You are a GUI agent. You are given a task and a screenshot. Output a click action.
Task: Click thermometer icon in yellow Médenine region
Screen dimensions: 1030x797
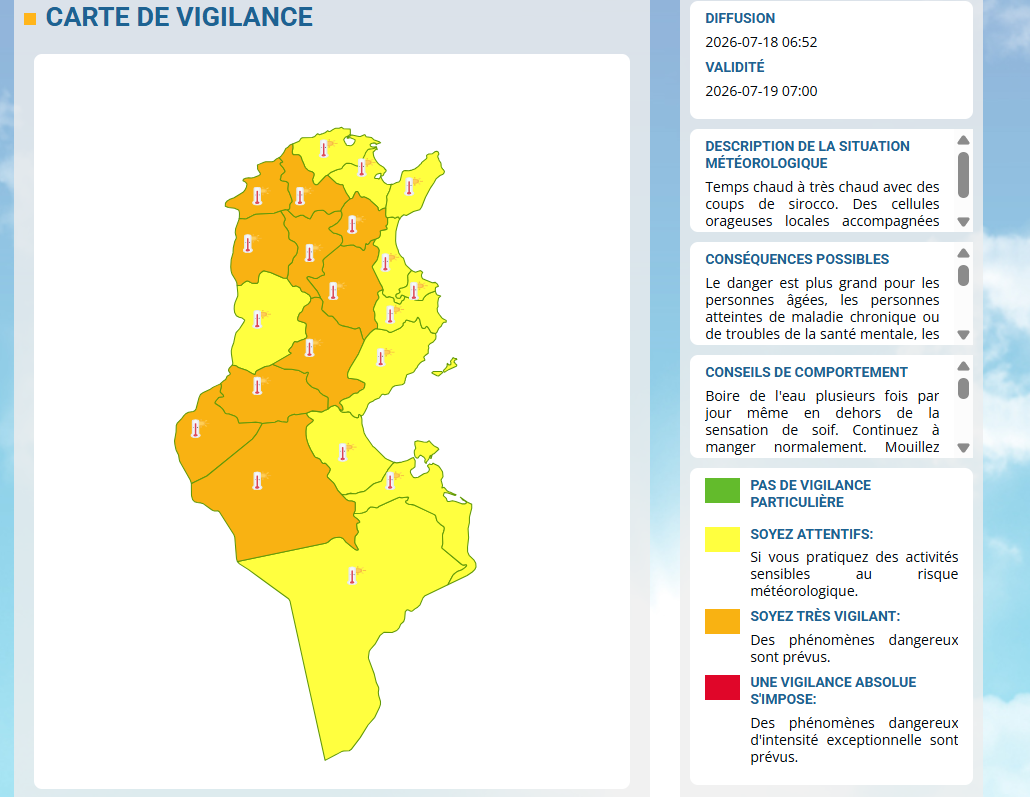coord(391,480)
